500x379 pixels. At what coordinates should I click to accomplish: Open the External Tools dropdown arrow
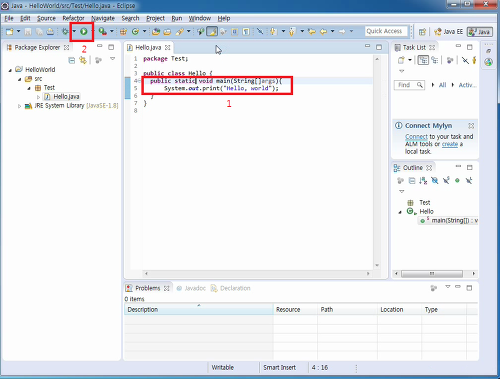[x=112, y=31]
